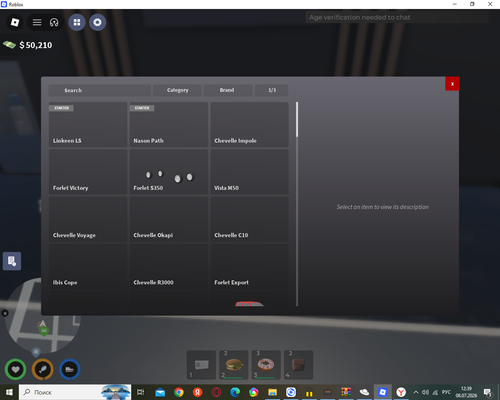Screen dimensions: 500x400
Task: Open the four-squares grid menu button
Action: coord(77,22)
